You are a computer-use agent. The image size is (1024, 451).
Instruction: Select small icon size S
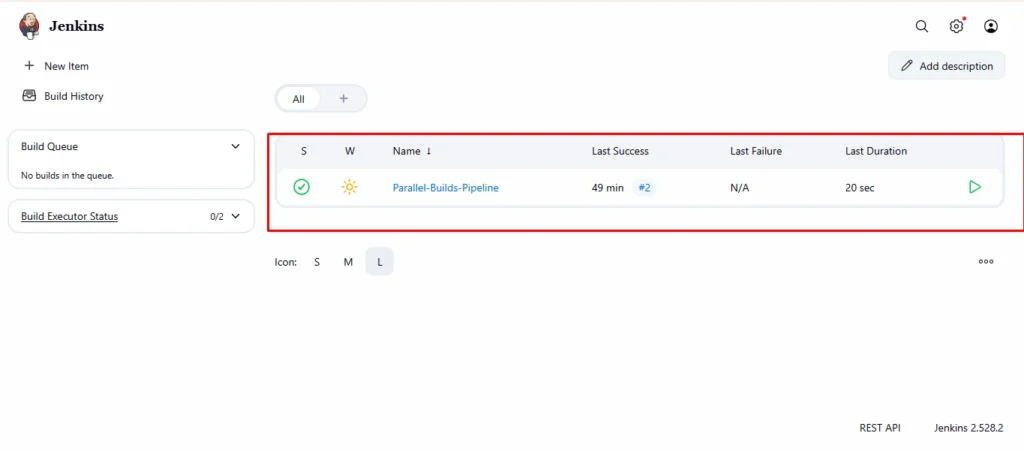click(317, 262)
